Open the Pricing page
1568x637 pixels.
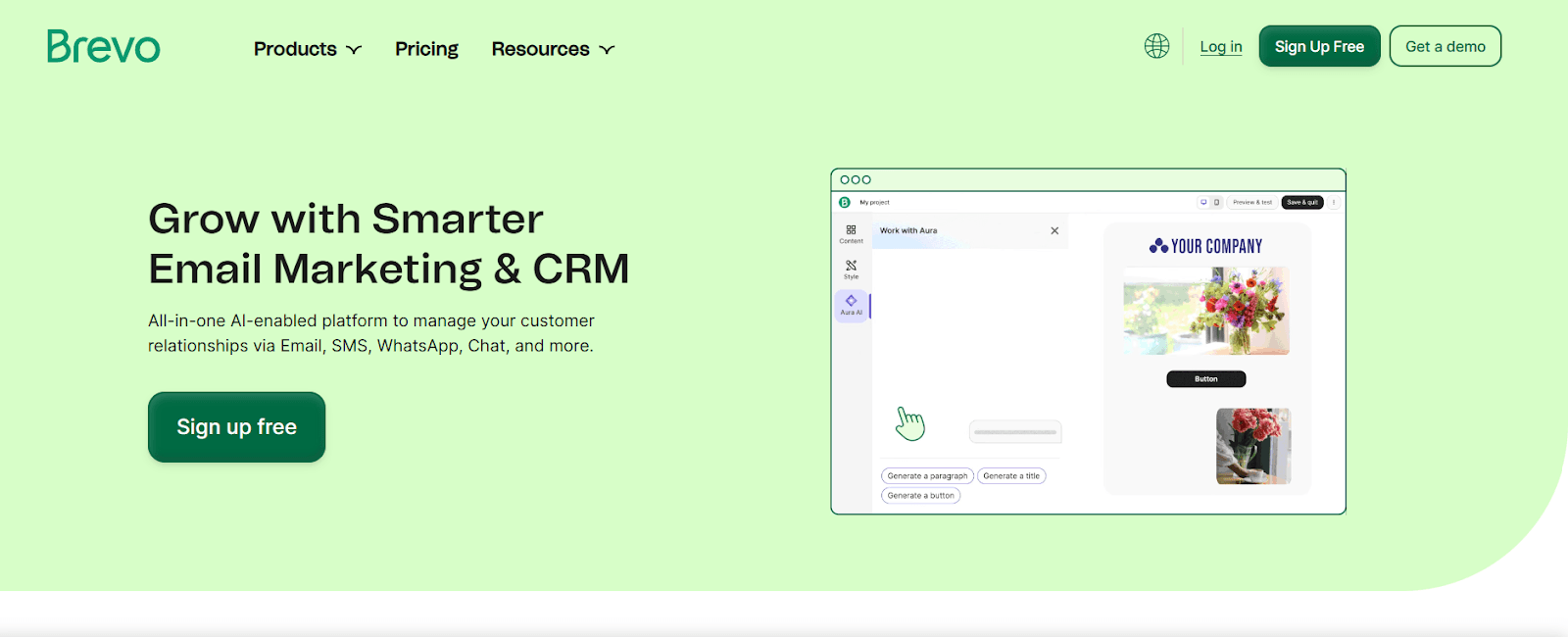426,49
